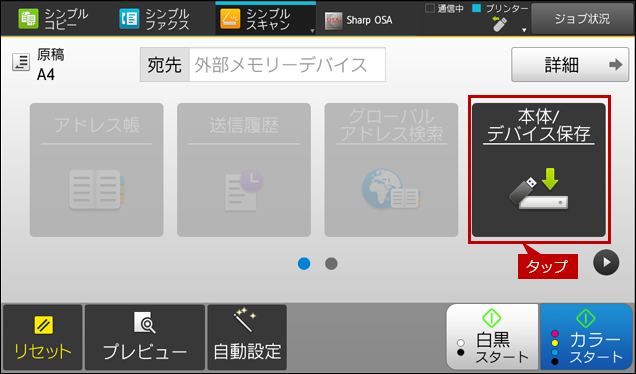The width and height of the screenshot is (636, 374).
Task: Tap the リセット reset button
Action: 43,337
